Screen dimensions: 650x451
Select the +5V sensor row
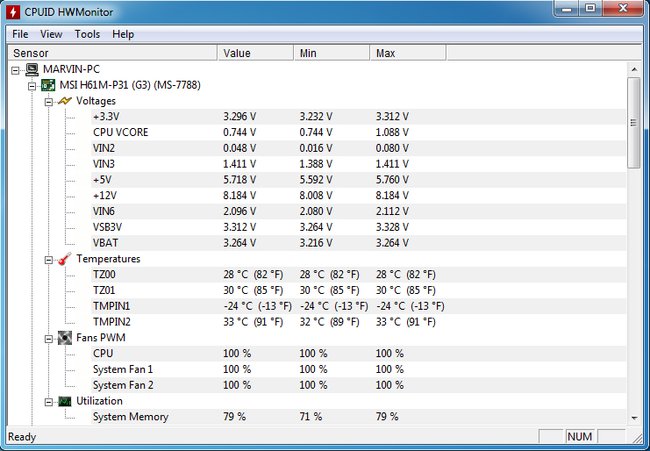click(358, 179)
